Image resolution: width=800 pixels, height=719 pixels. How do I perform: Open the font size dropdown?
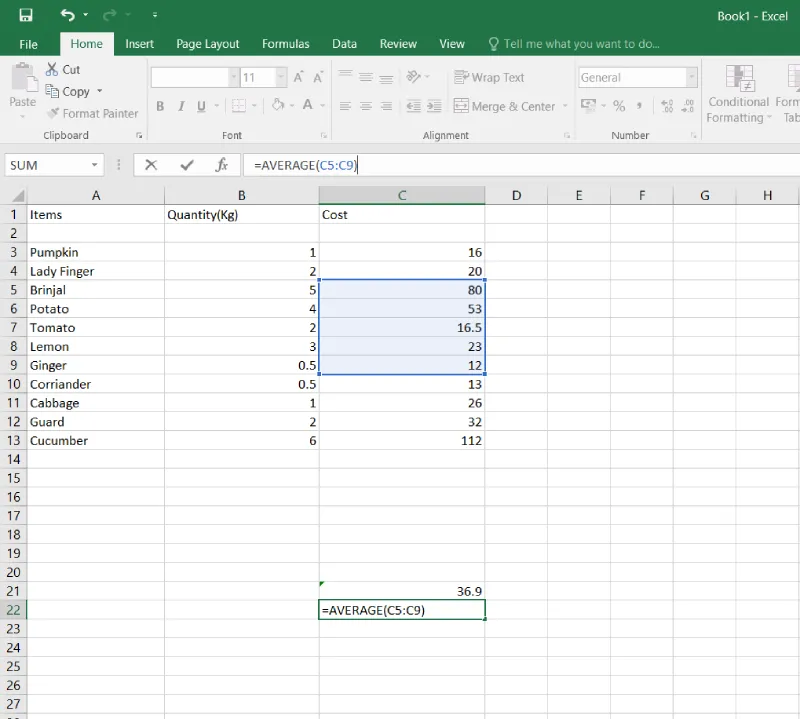(x=280, y=77)
